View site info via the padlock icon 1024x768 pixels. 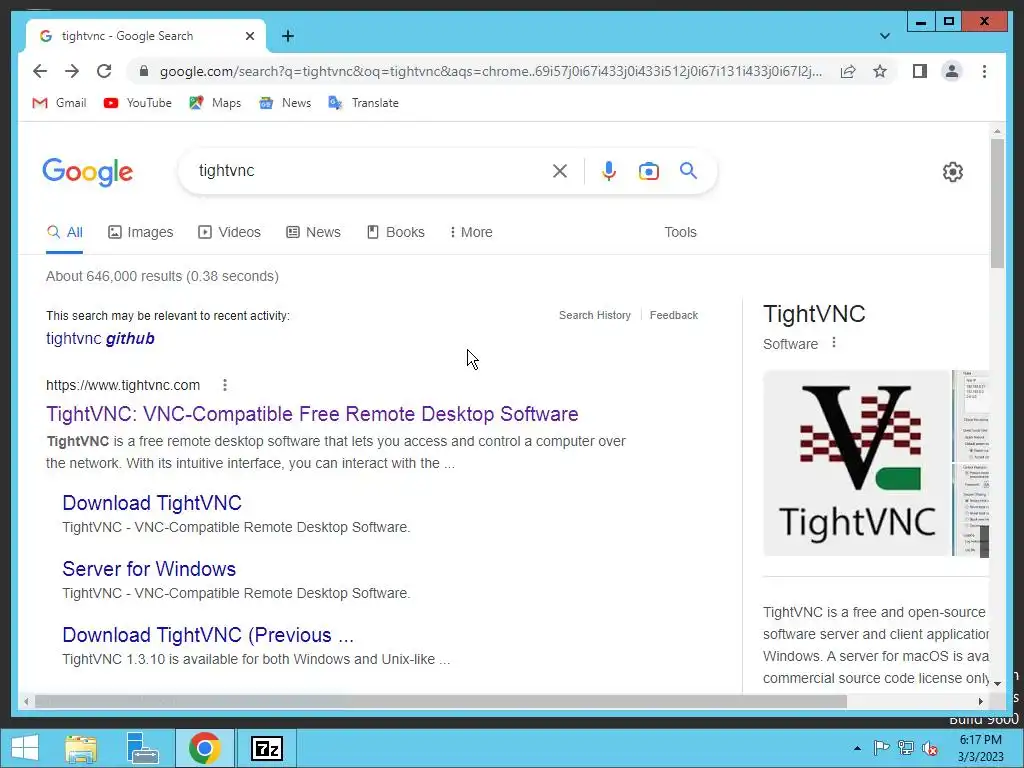(x=144, y=71)
